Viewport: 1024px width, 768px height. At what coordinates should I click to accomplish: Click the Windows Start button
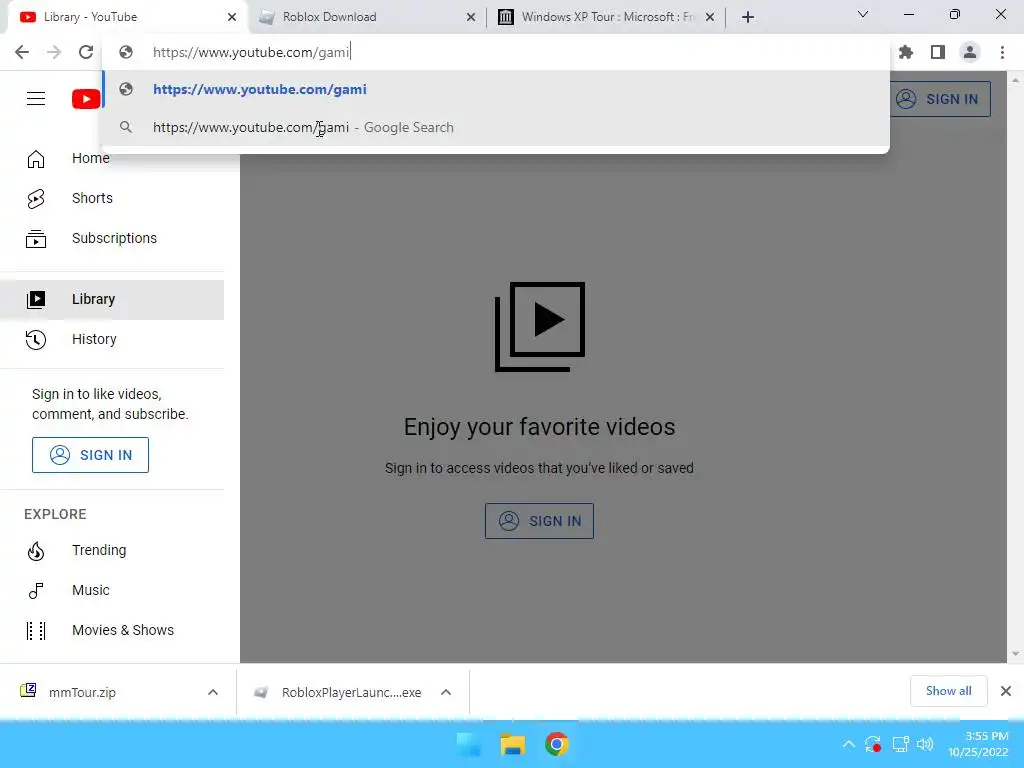[x=469, y=744]
